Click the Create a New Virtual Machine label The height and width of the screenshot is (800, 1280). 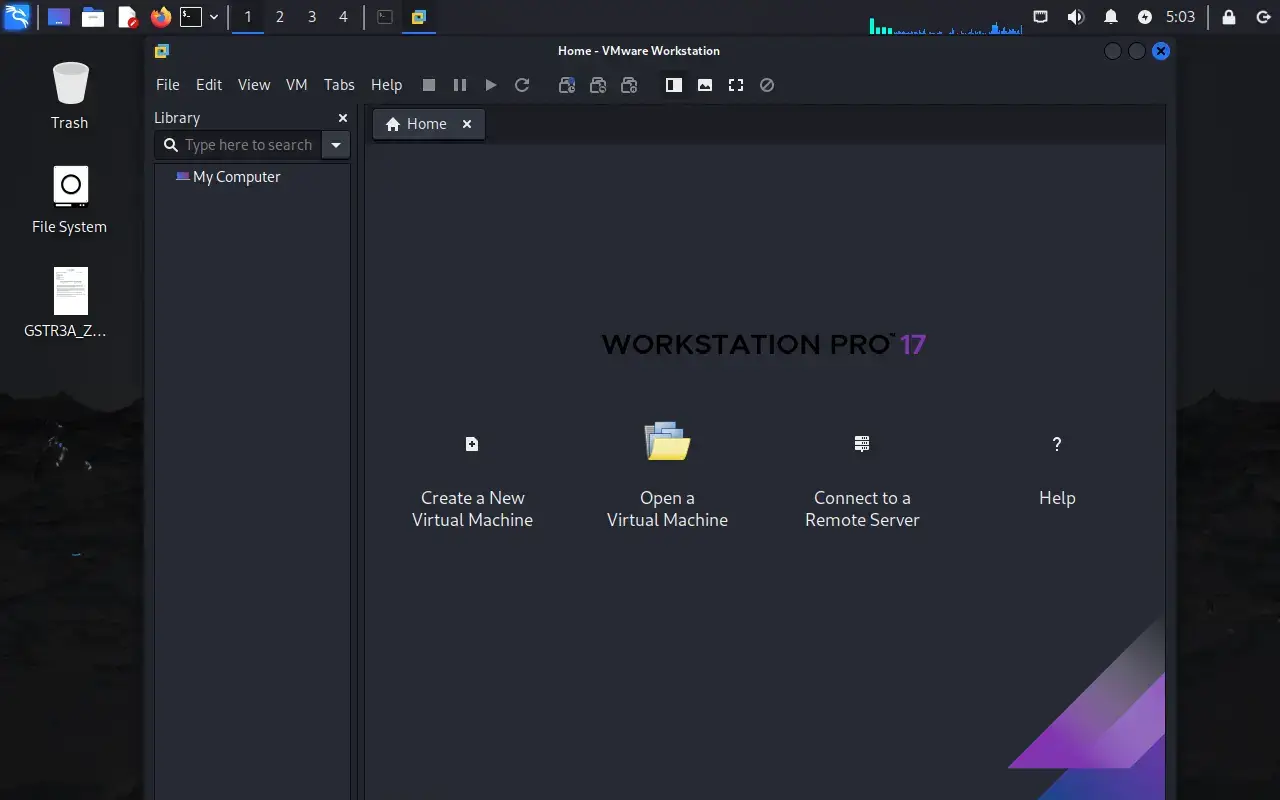tap(472, 509)
